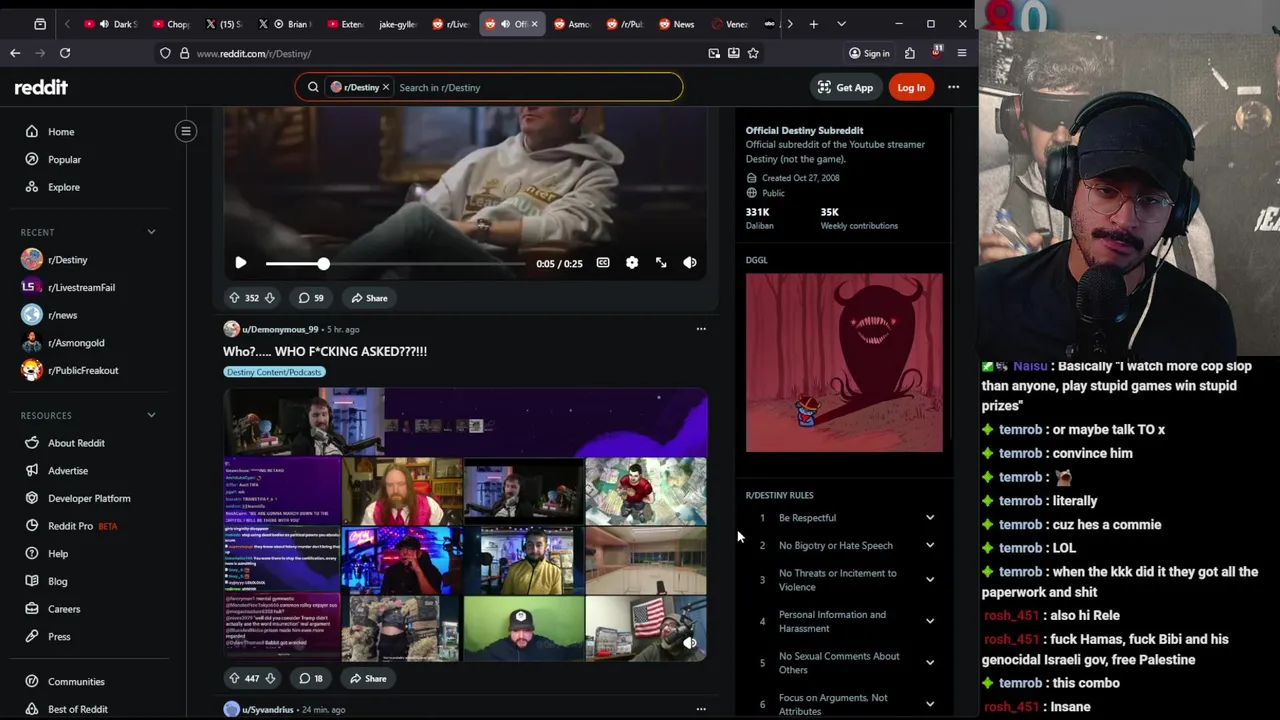Open the DGGL artwork in the sidebar

point(844,362)
